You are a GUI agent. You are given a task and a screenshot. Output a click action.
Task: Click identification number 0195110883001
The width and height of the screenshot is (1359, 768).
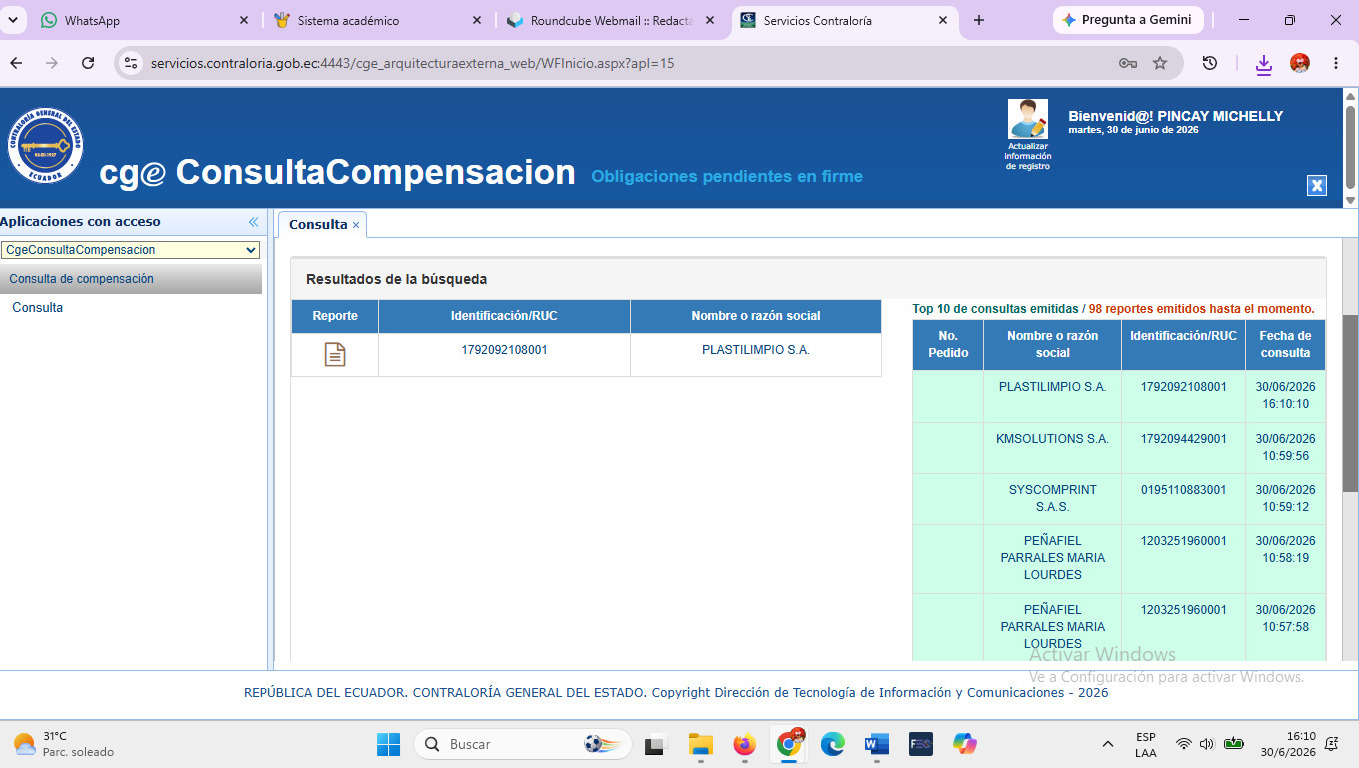coord(1183,490)
